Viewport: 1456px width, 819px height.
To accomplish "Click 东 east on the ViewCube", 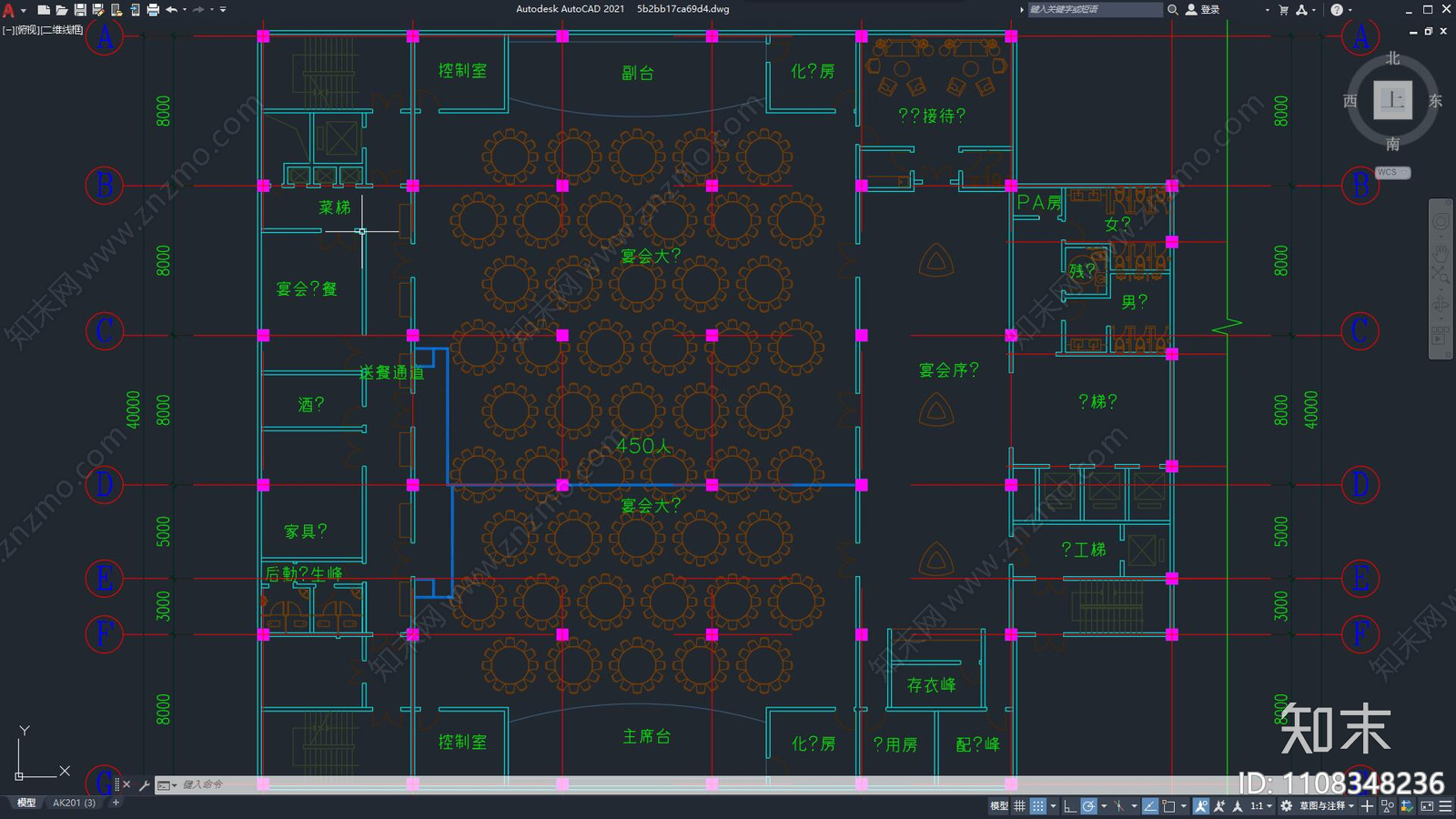I will tap(1435, 101).
